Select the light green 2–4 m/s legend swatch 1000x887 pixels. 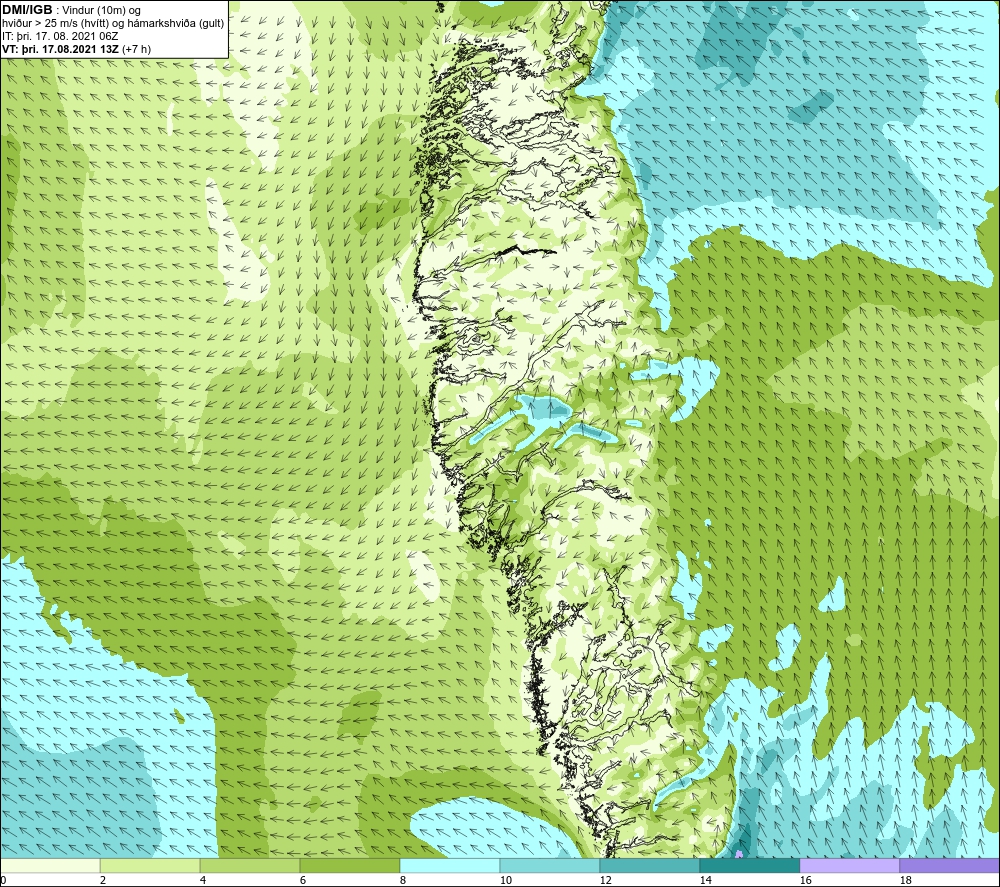(150, 865)
